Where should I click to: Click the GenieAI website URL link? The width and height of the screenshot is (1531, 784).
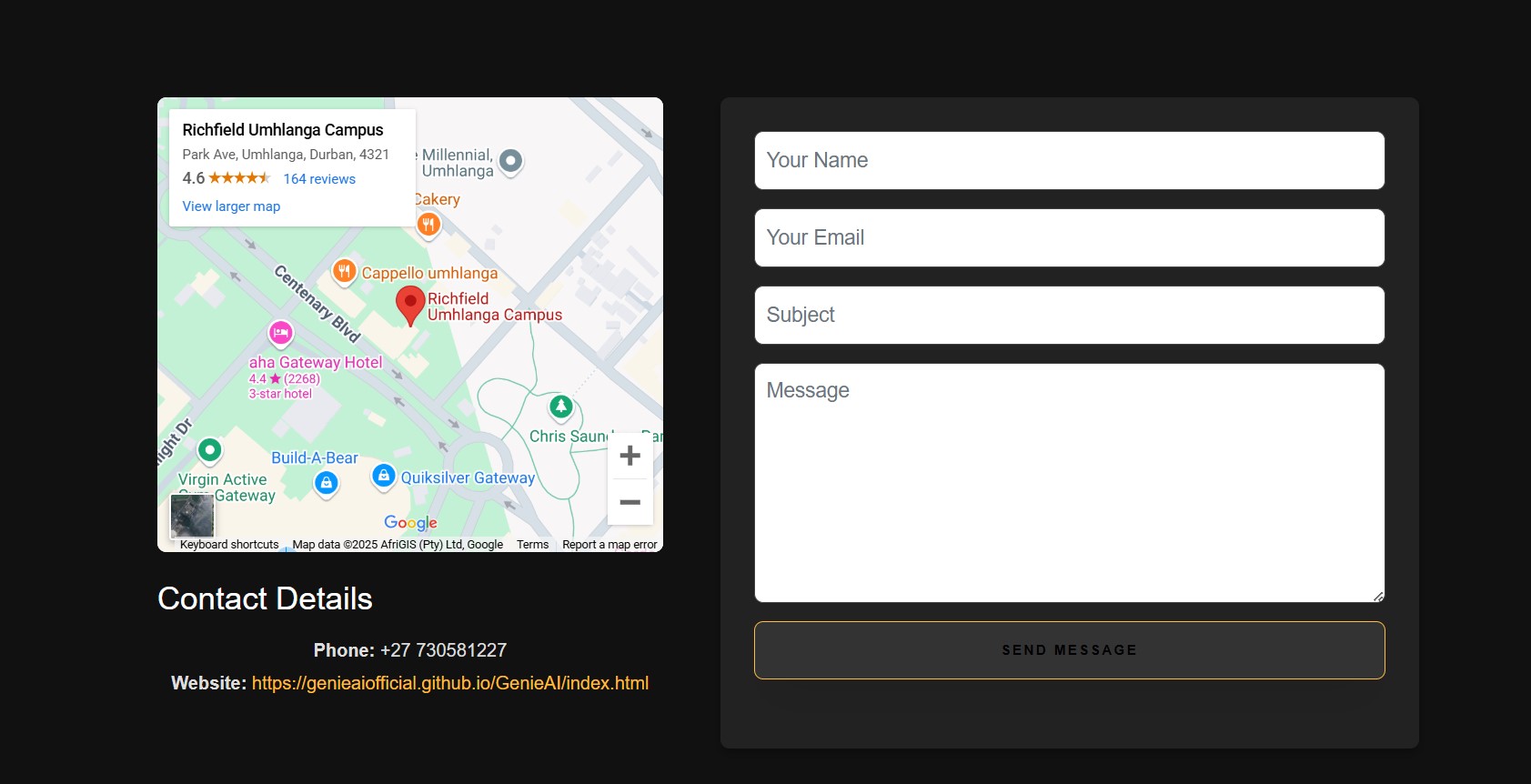449,683
